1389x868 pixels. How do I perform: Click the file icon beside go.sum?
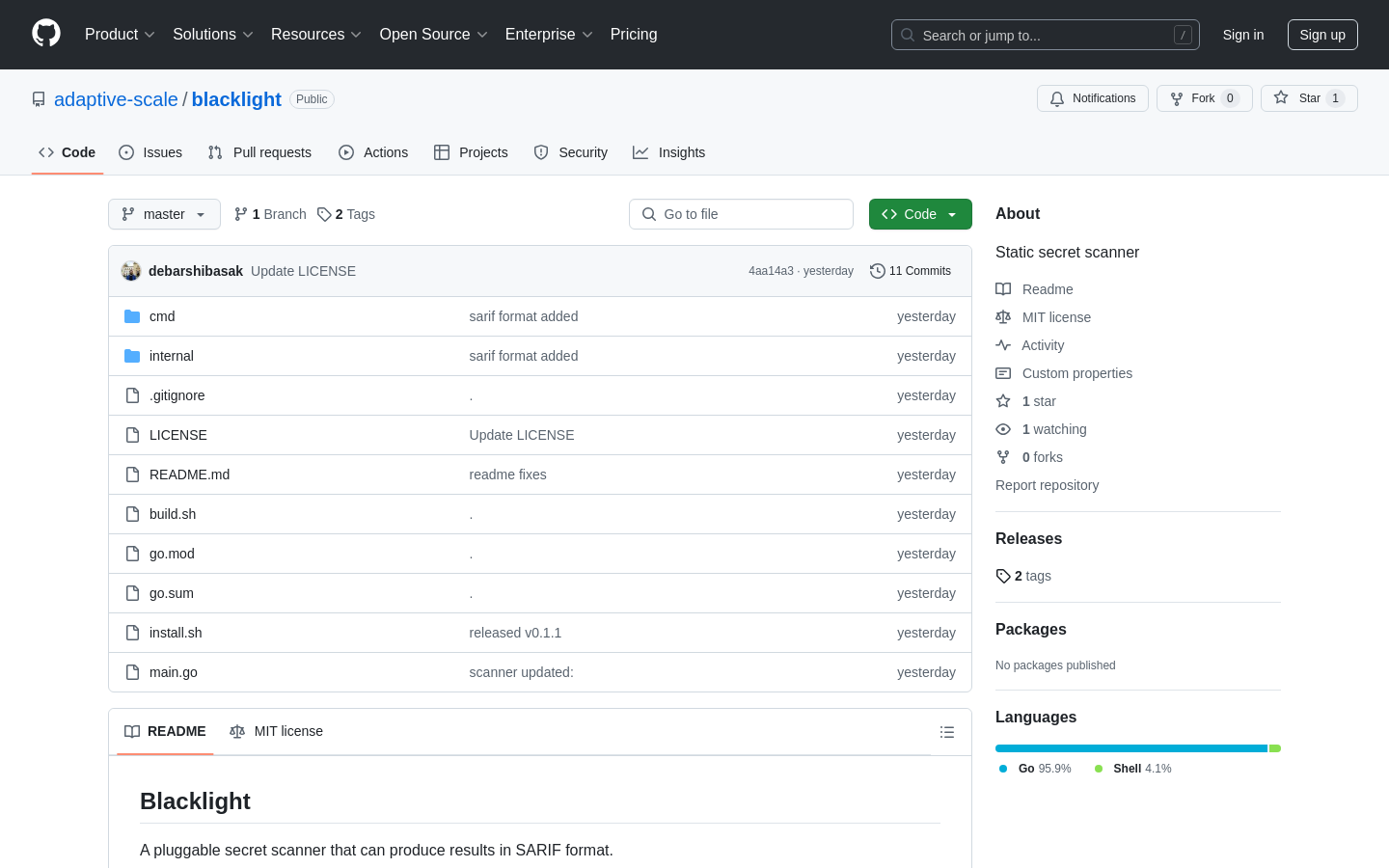132,593
